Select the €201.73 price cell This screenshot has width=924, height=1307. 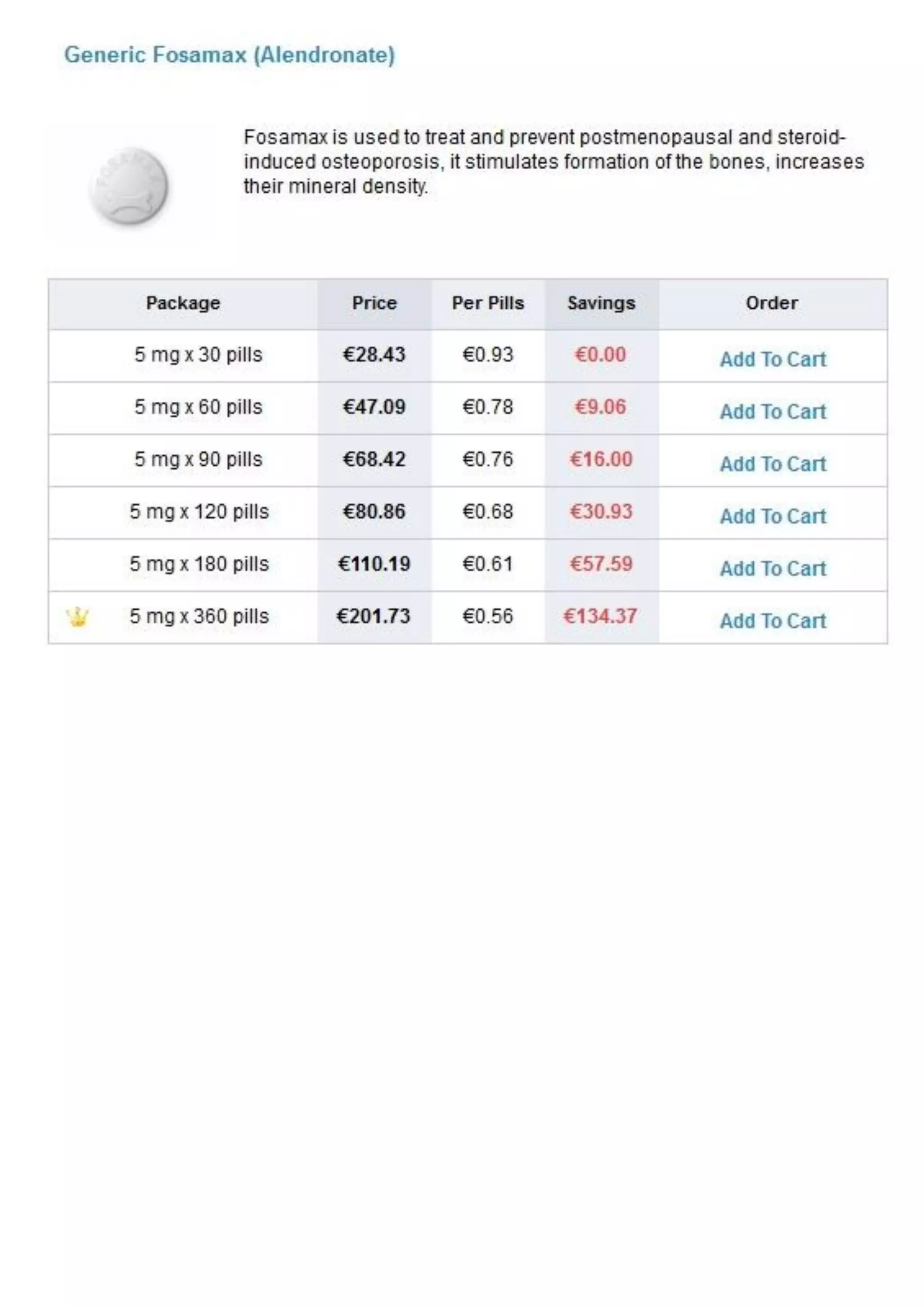[373, 616]
